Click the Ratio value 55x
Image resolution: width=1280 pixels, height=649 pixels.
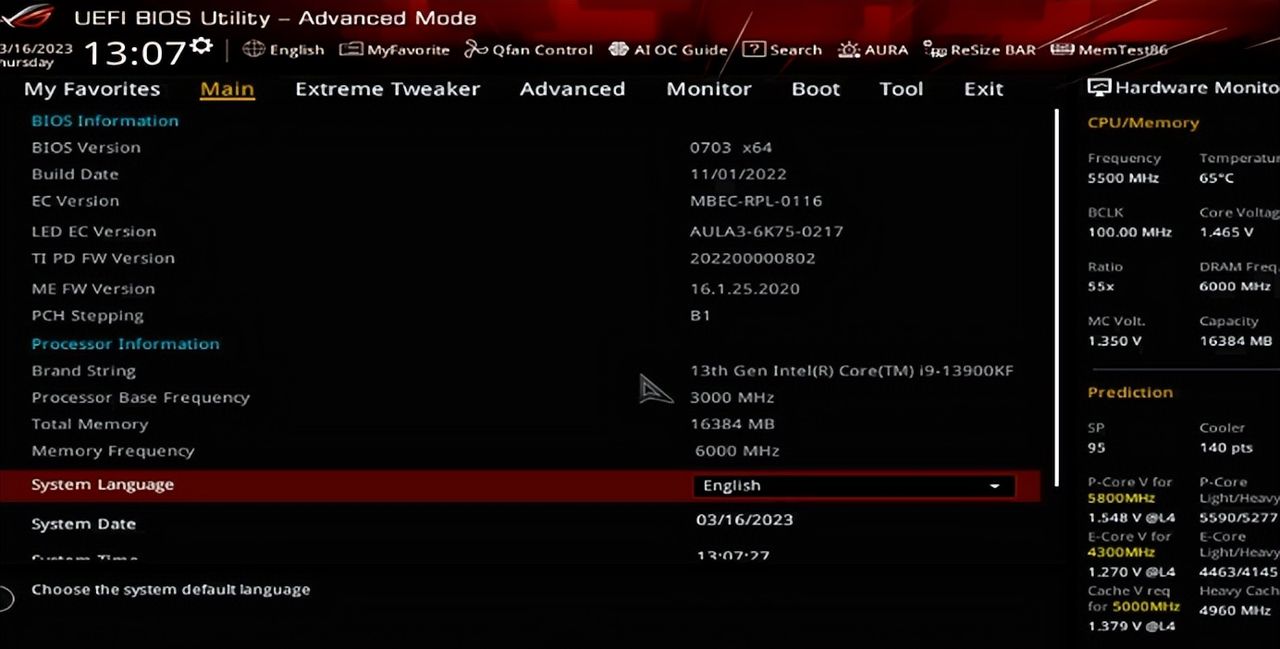pos(1101,286)
